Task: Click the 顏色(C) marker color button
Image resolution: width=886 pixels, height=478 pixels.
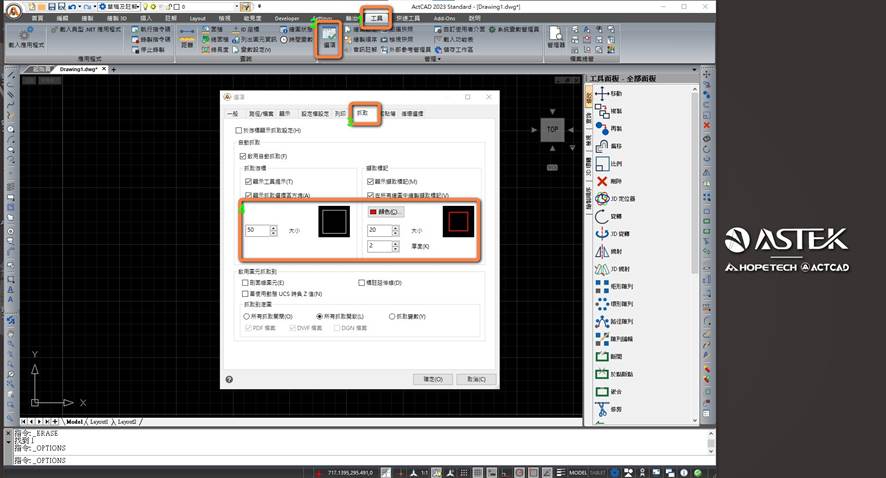Action: (x=385, y=212)
